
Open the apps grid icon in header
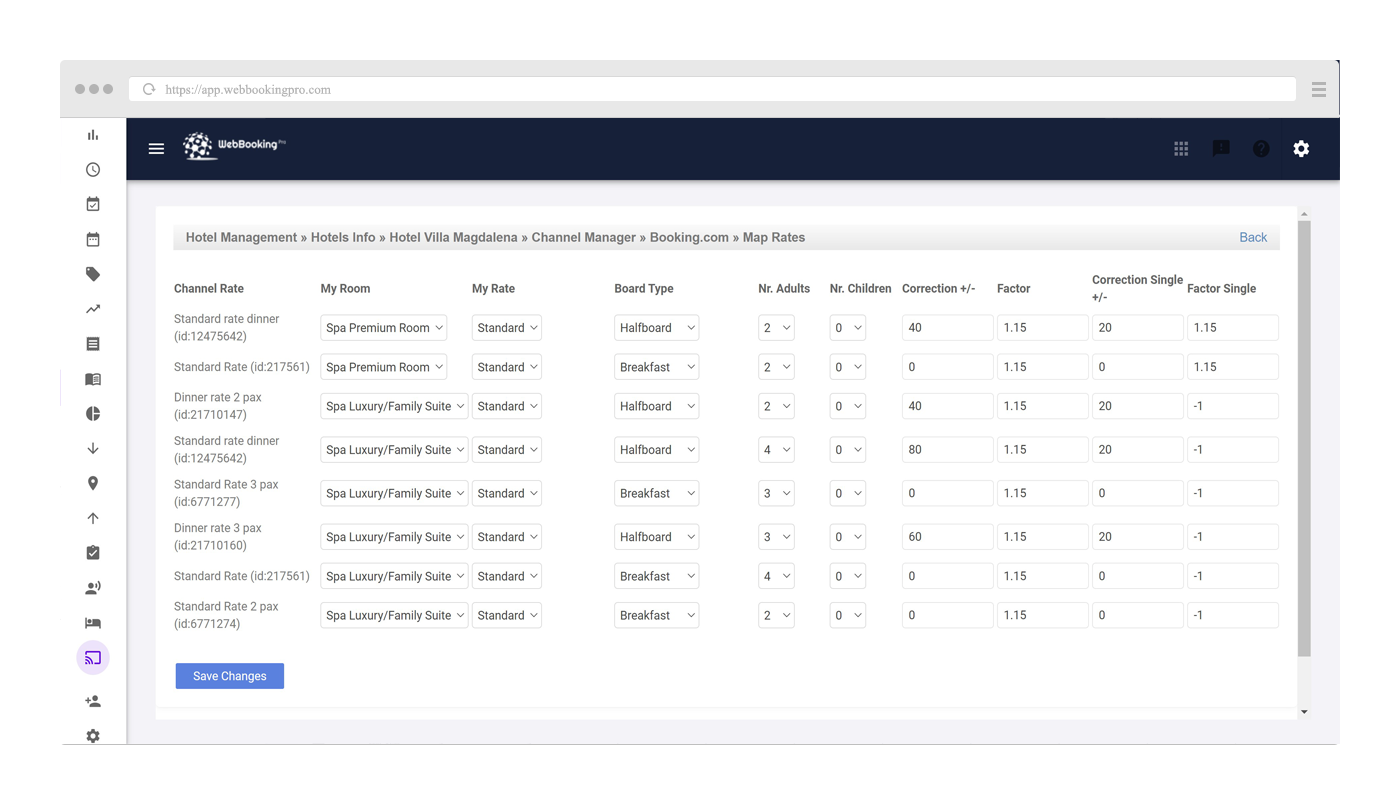pyautogui.click(x=1181, y=149)
